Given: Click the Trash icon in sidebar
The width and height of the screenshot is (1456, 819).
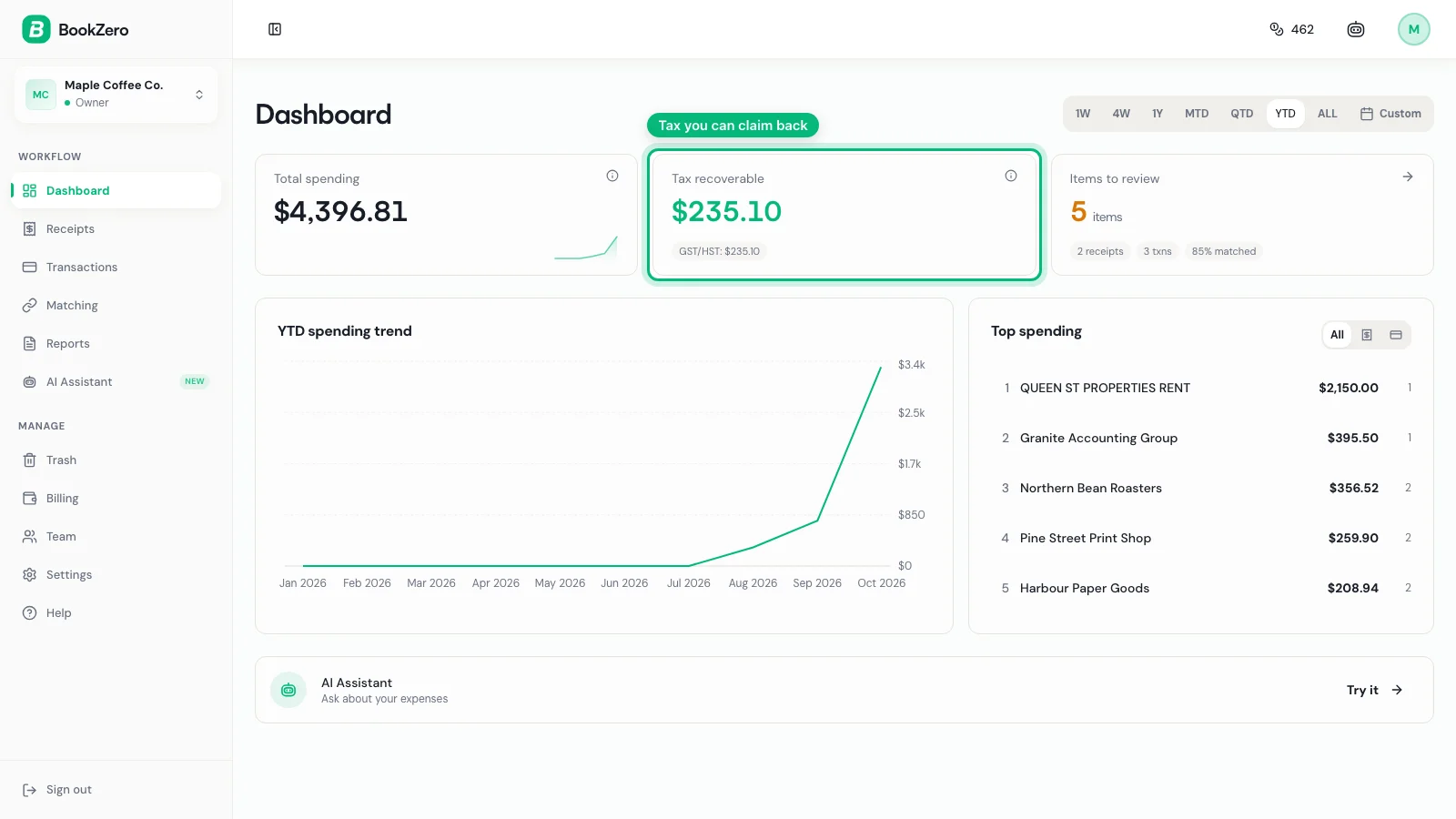Looking at the screenshot, I should [29, 460].
